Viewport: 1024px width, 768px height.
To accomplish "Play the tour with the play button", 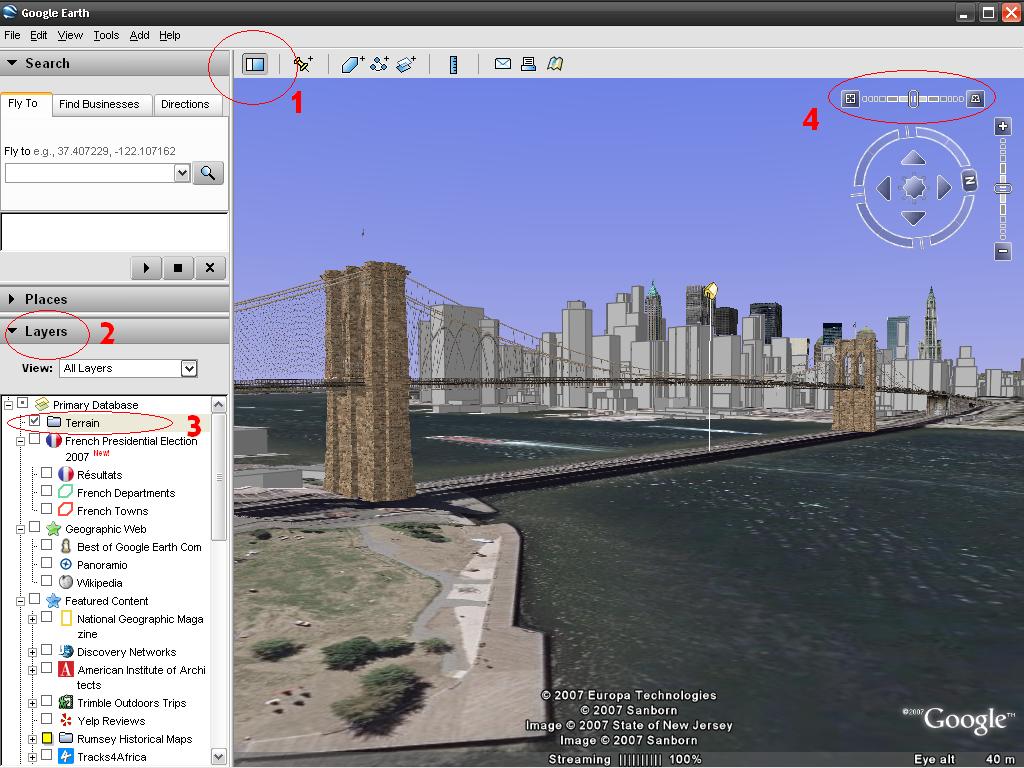I will (x=146, y=268).
